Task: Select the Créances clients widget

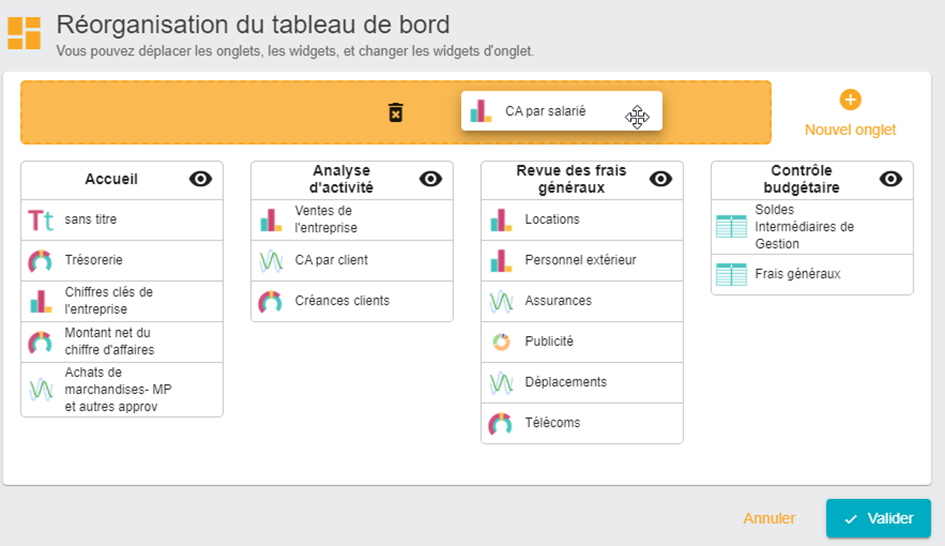Action: click(x=342, y=301)
